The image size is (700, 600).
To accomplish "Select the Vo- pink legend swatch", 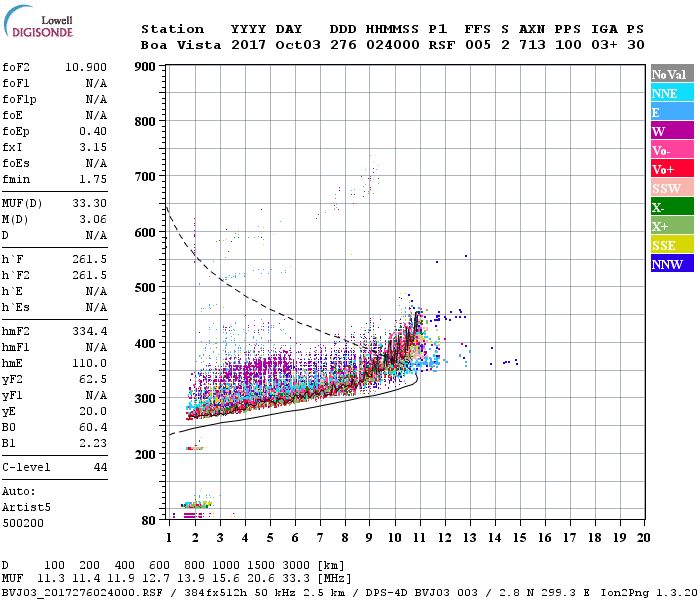I will [x=672, y=150].
